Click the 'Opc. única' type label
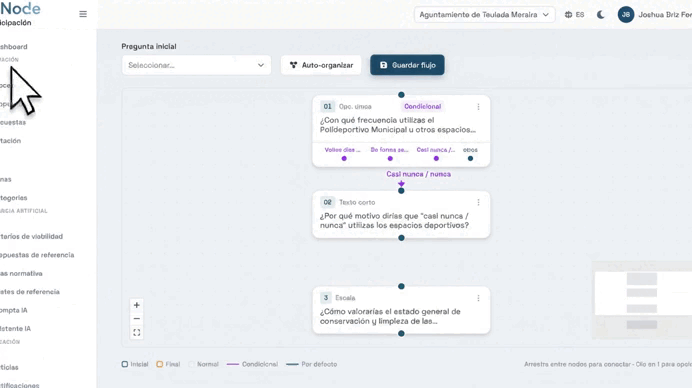This screenshot has width=692, height=388. pos(355,106)
